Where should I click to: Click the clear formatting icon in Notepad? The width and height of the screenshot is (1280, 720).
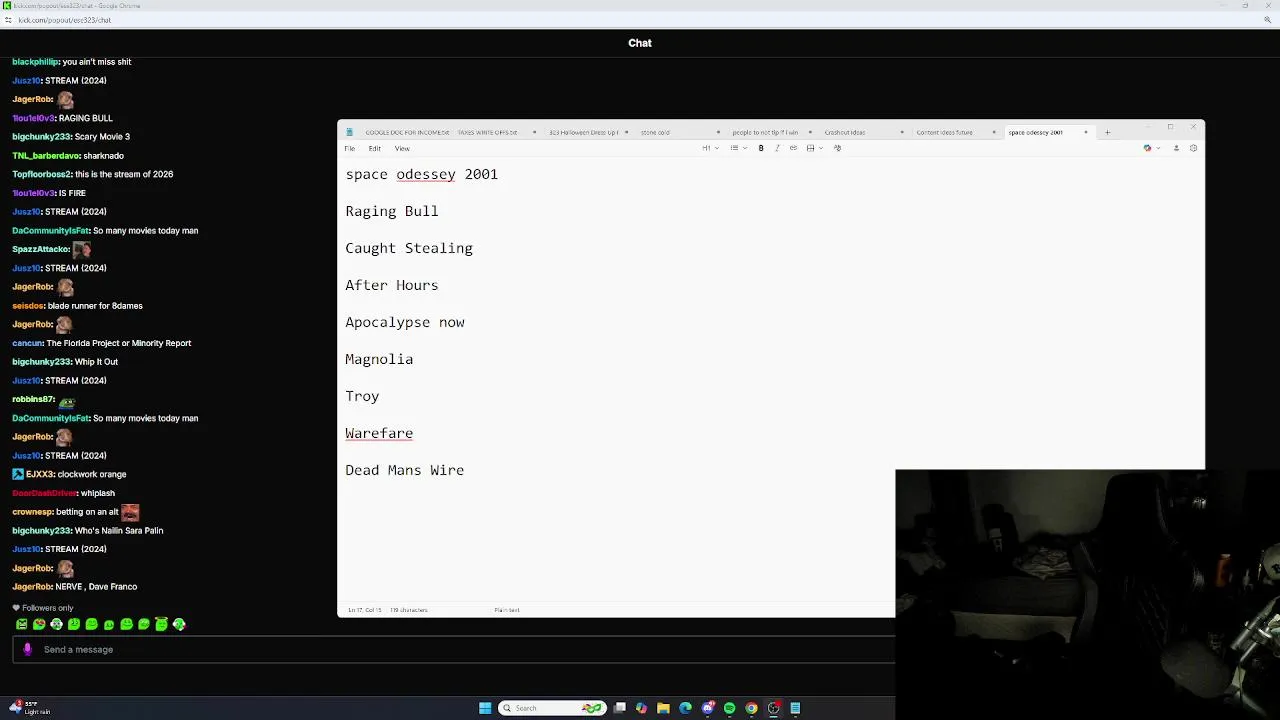click(837, 148)
